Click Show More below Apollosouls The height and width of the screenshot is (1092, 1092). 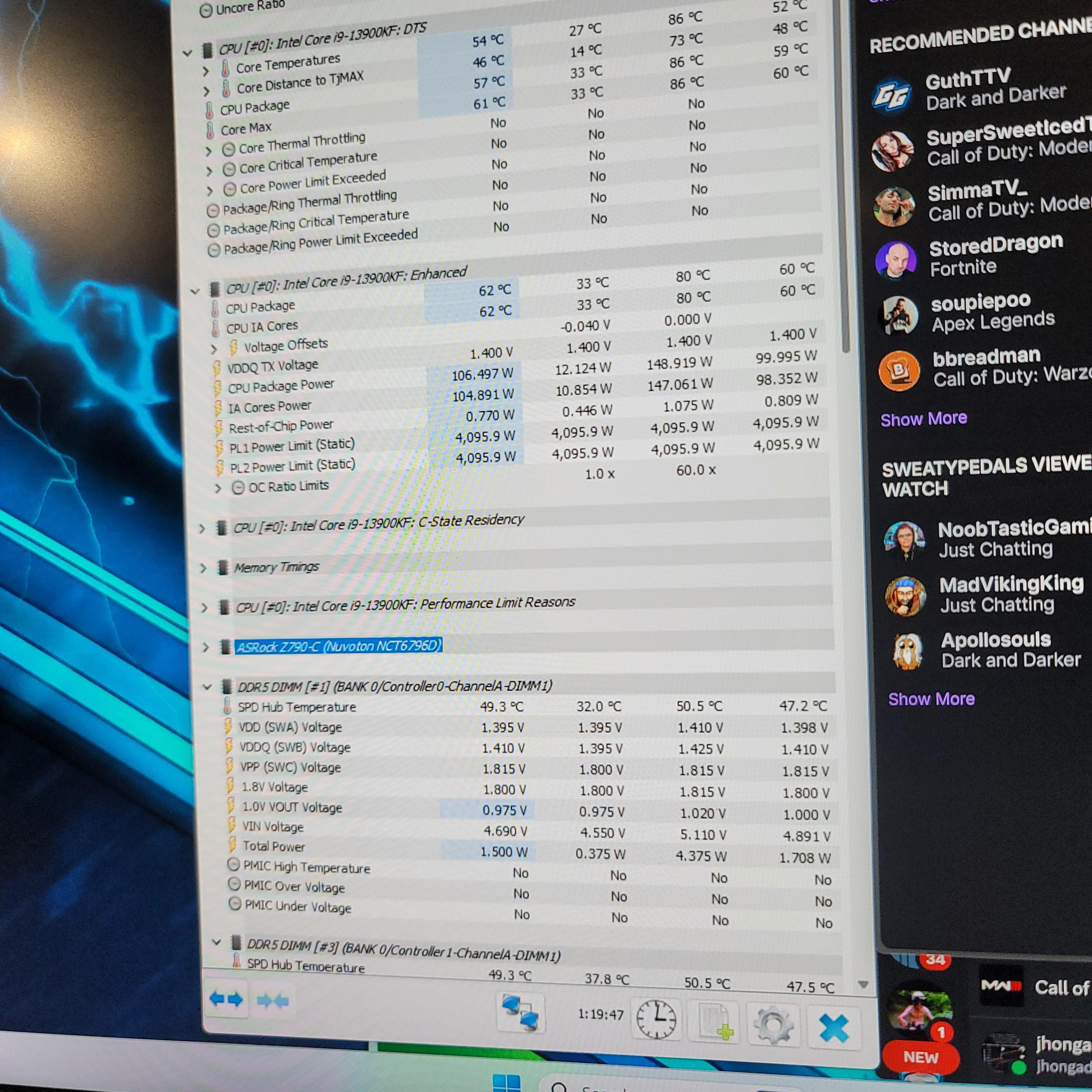[x=931, y=699]
